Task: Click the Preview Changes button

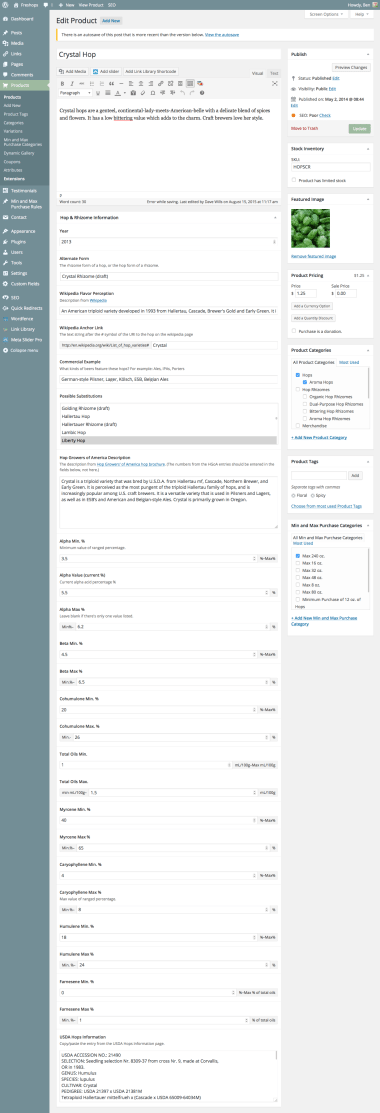Action: click(351, 67)
